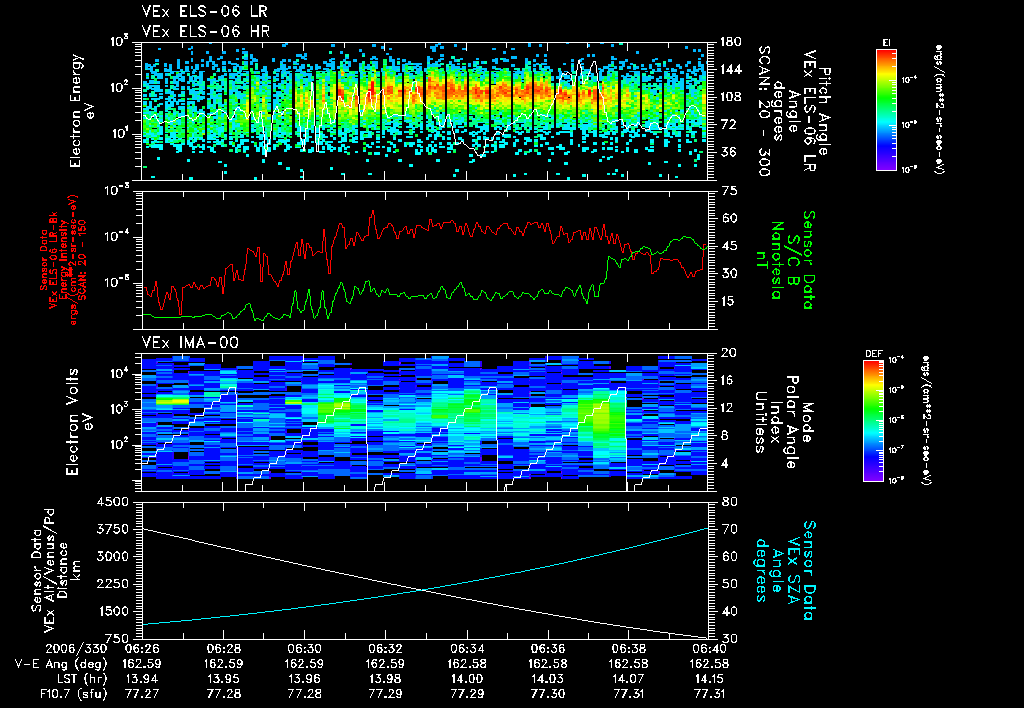Screen dimensions: 1024x708
Task: Click the "Electron Energy eV" axis label
Action: pyautogui.click(x=81, y=110)
